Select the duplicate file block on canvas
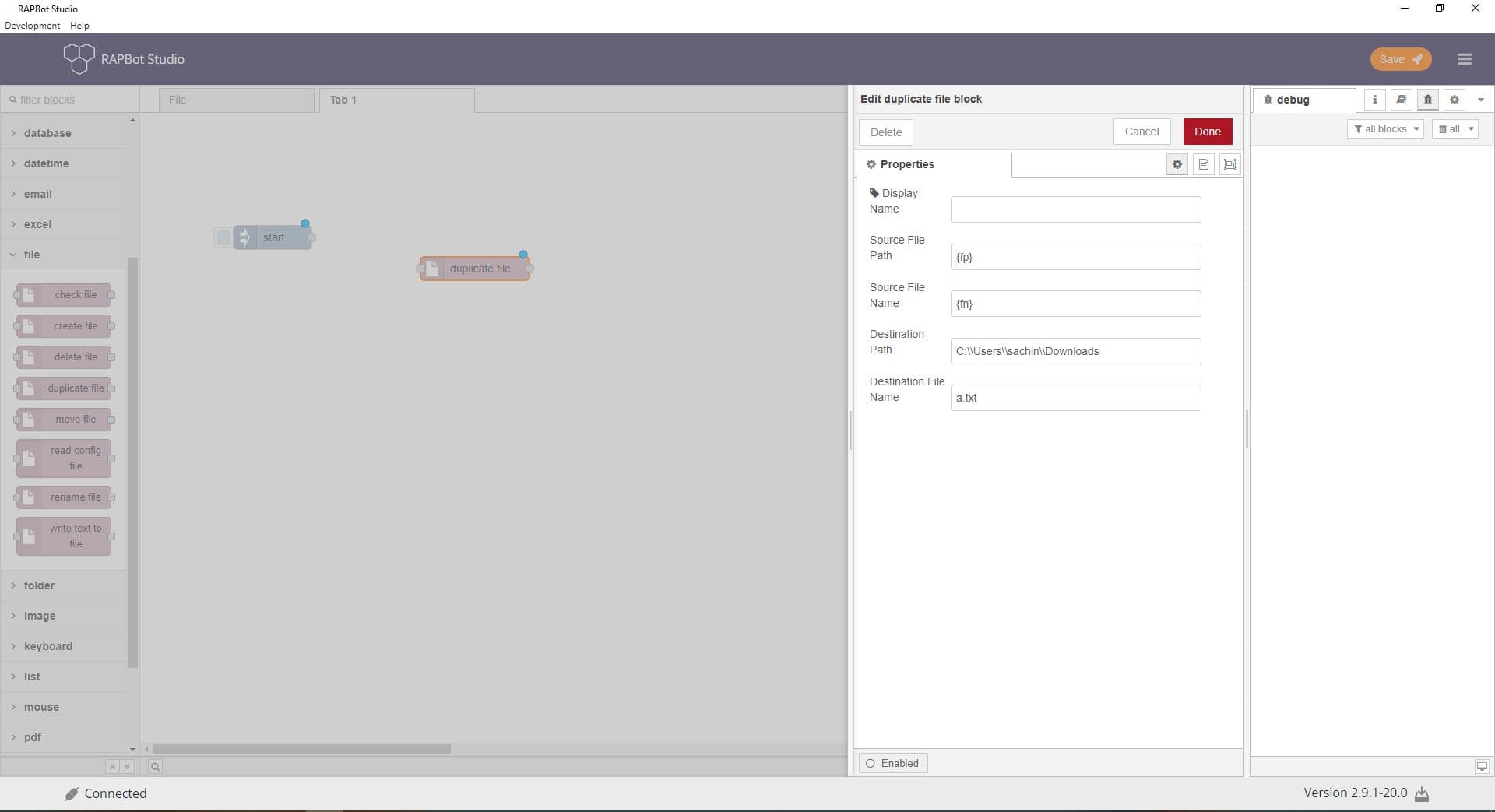This screenshot has width=1495, height=812. tap(475, 269)
